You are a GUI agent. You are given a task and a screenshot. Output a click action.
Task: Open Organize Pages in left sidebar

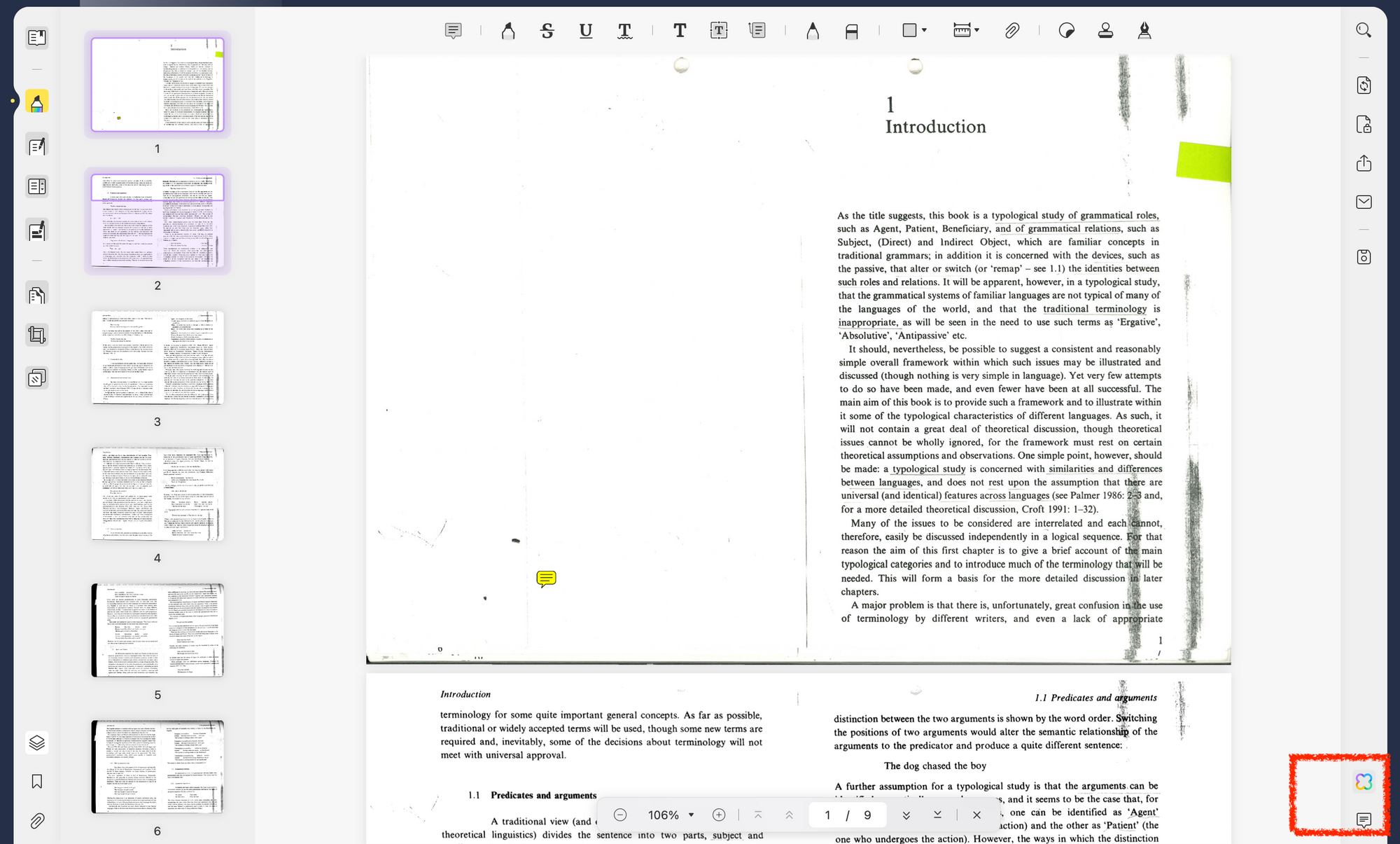(x=37, y=295)
